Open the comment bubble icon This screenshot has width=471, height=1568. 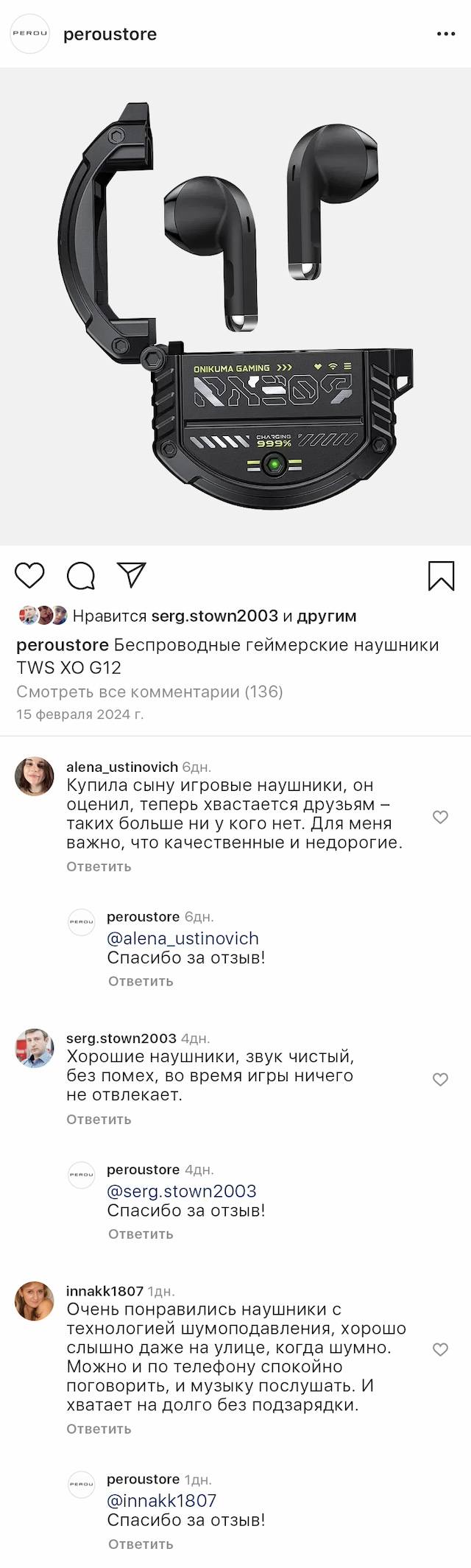tap(81, 576)
